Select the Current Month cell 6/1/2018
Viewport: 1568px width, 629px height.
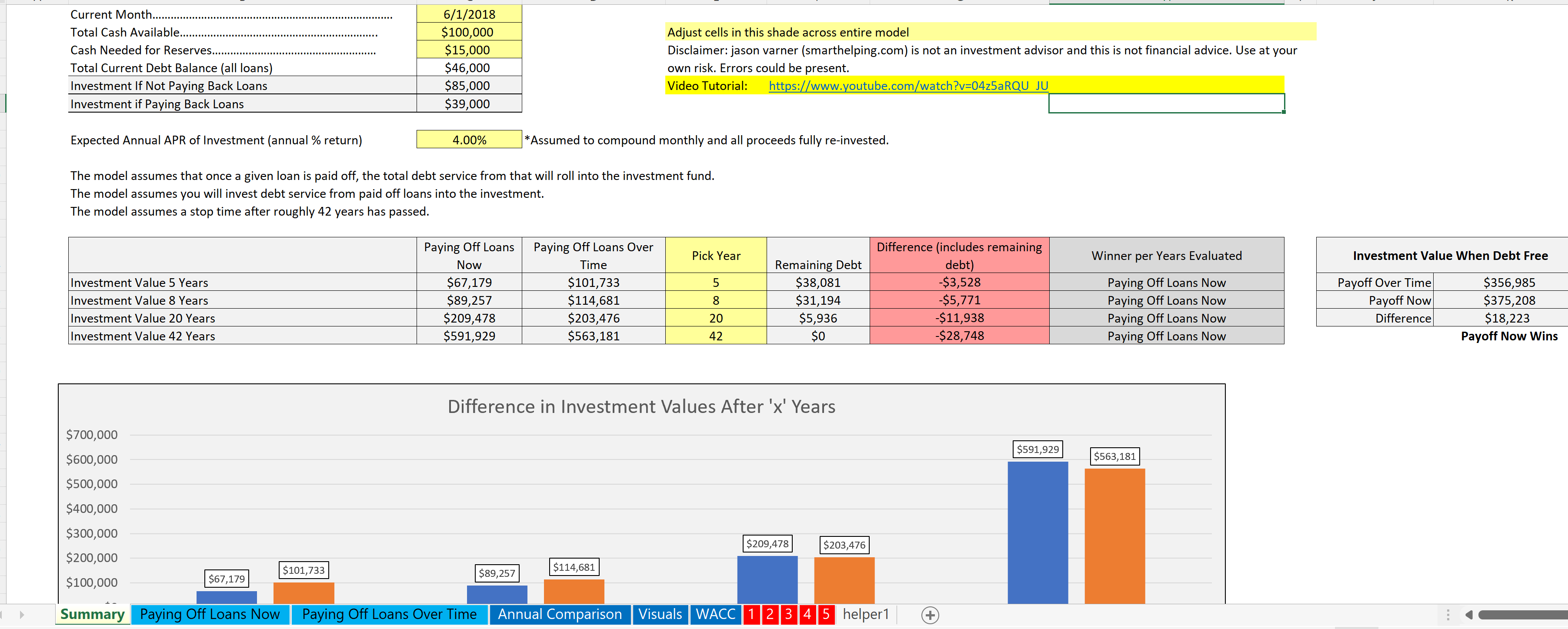(469, 14)
